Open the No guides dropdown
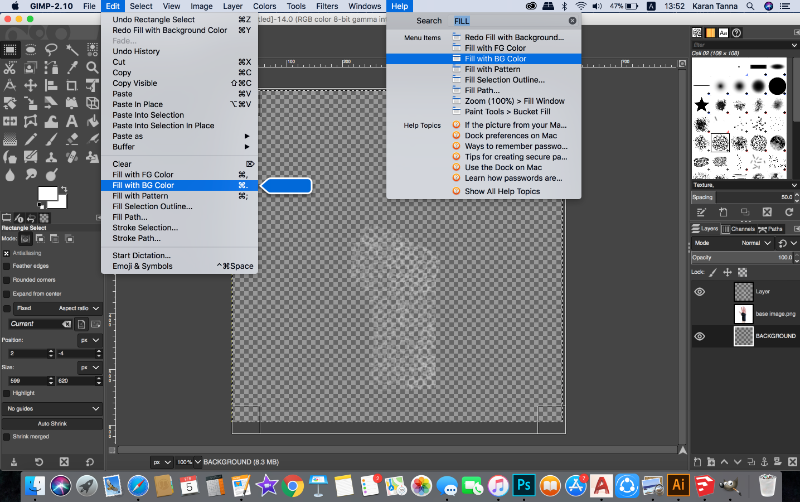This screenshot has width=800, height=502. tap(52, 409)
